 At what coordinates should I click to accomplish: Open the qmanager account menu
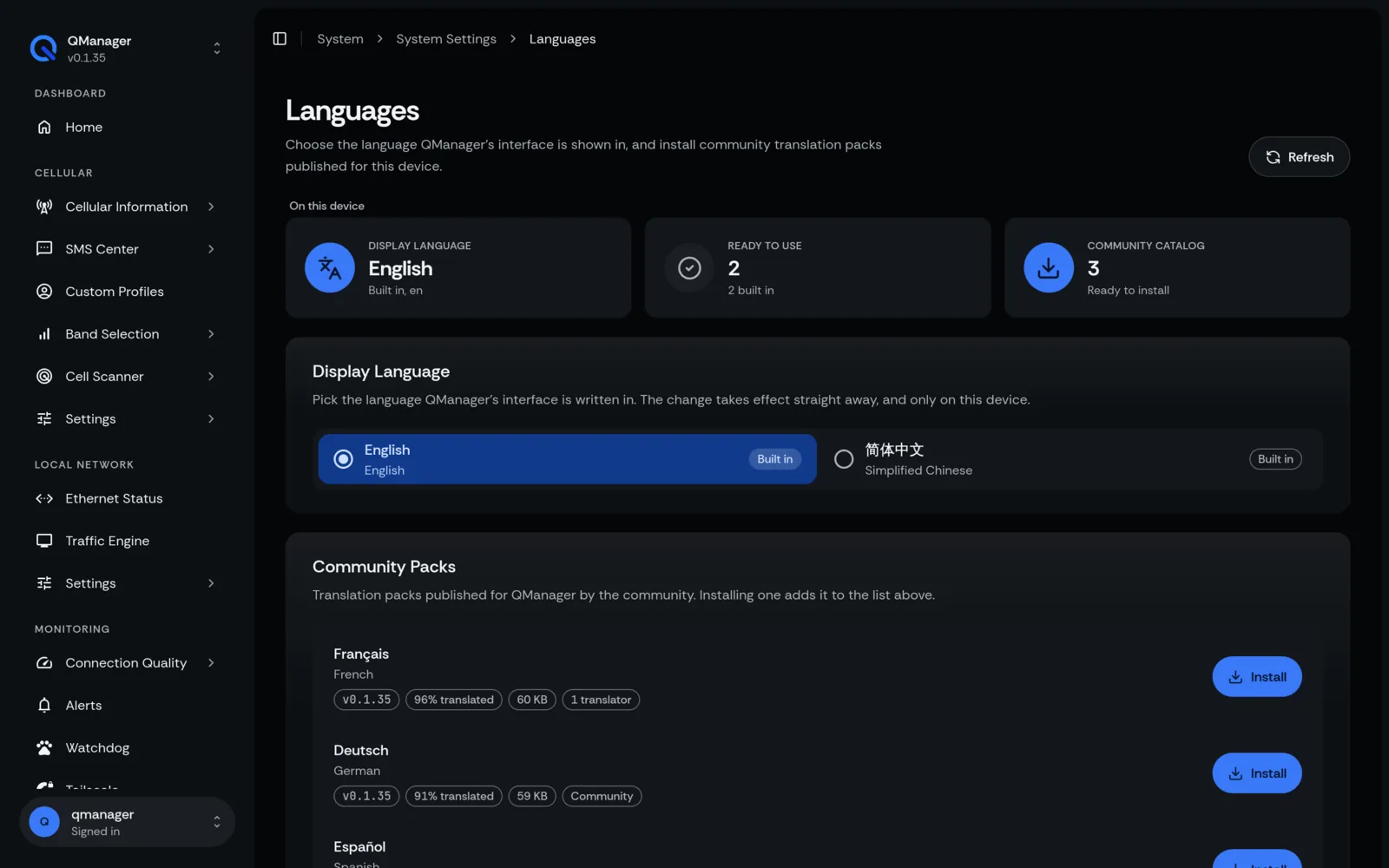127,822
